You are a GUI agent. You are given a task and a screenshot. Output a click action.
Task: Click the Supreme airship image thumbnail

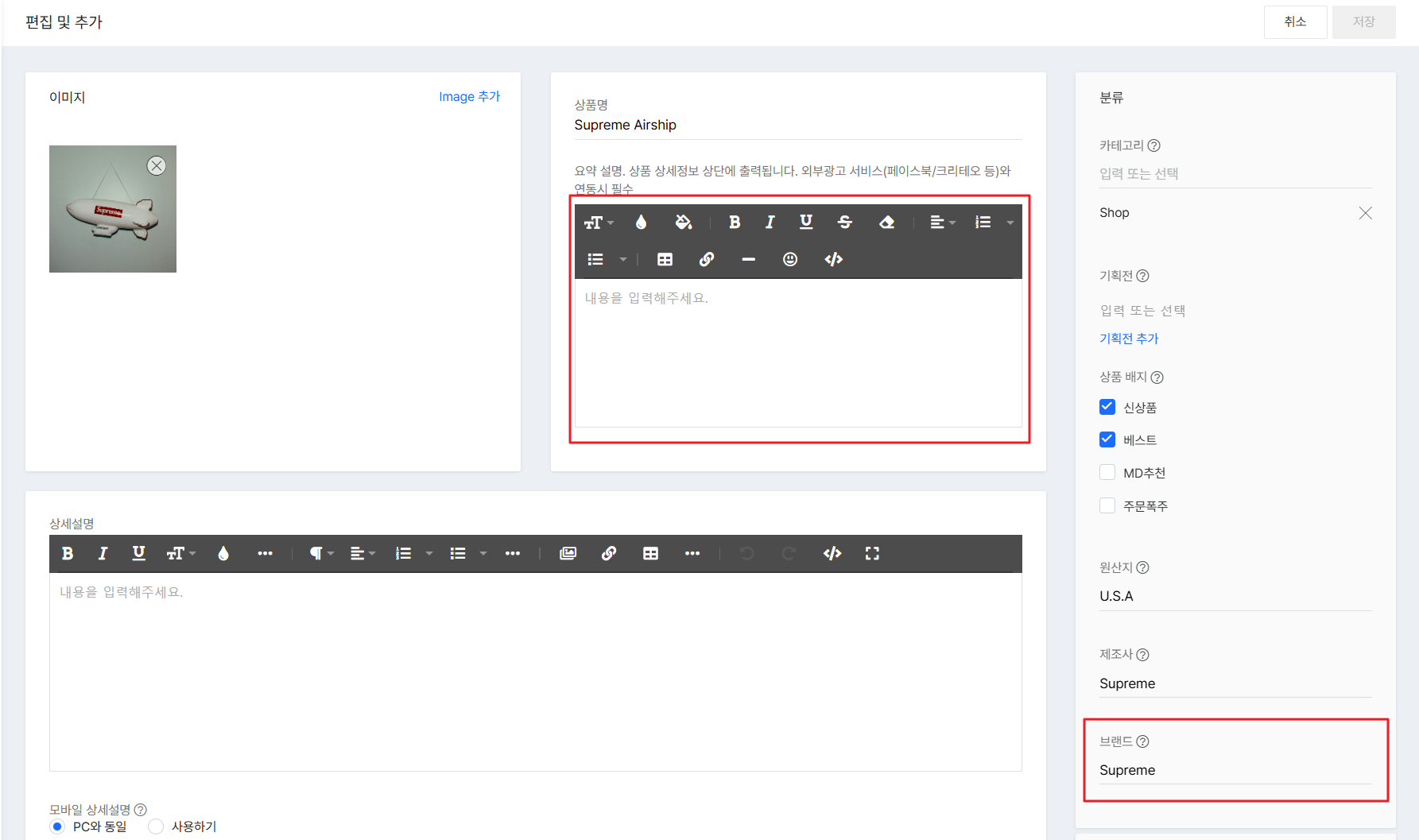113,209
